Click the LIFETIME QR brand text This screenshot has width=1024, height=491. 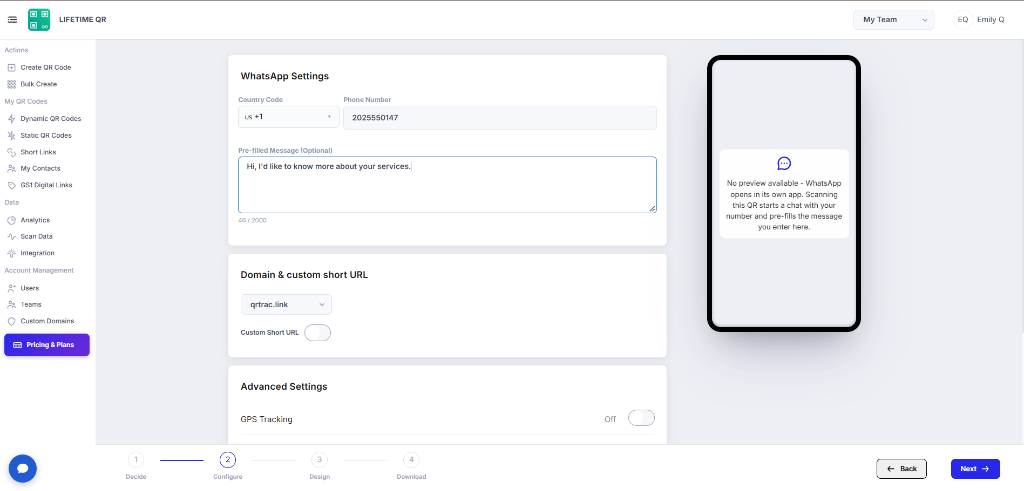click(82, 20)
